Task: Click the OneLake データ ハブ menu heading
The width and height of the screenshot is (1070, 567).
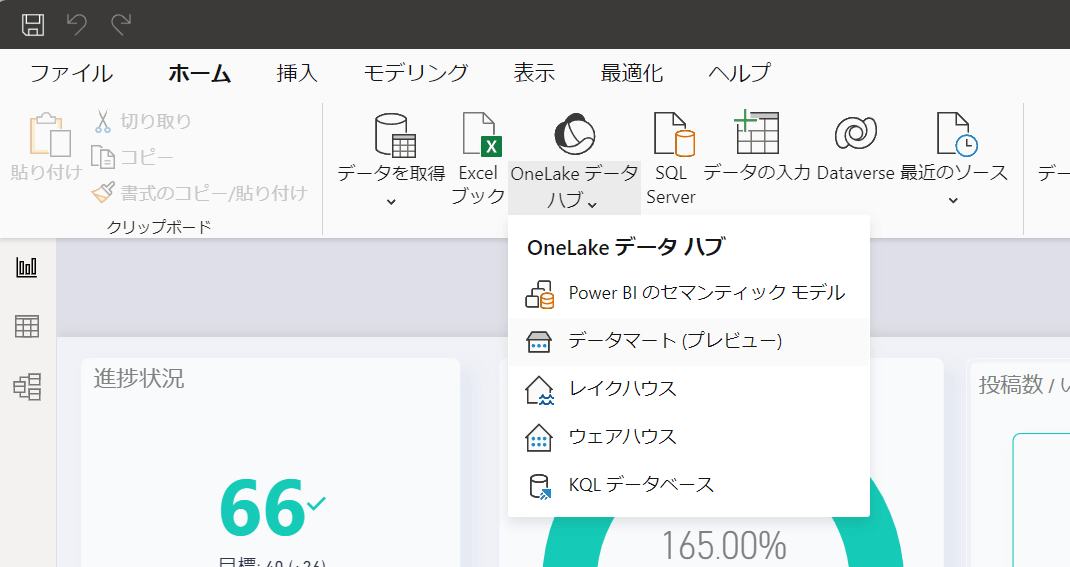Action: 626,247
